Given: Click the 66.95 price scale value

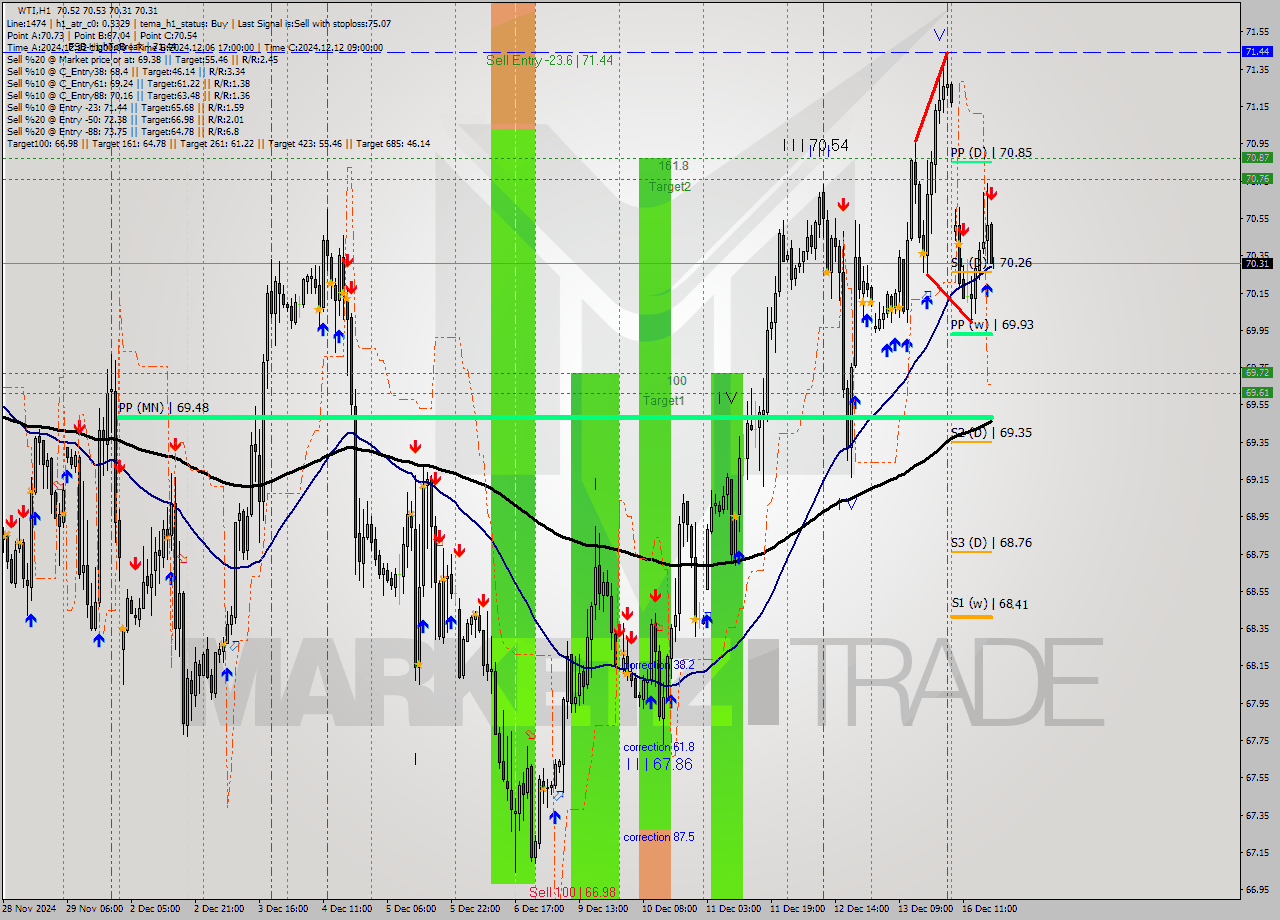Looking at the screenshot, I should click(x=1258, y=889).
